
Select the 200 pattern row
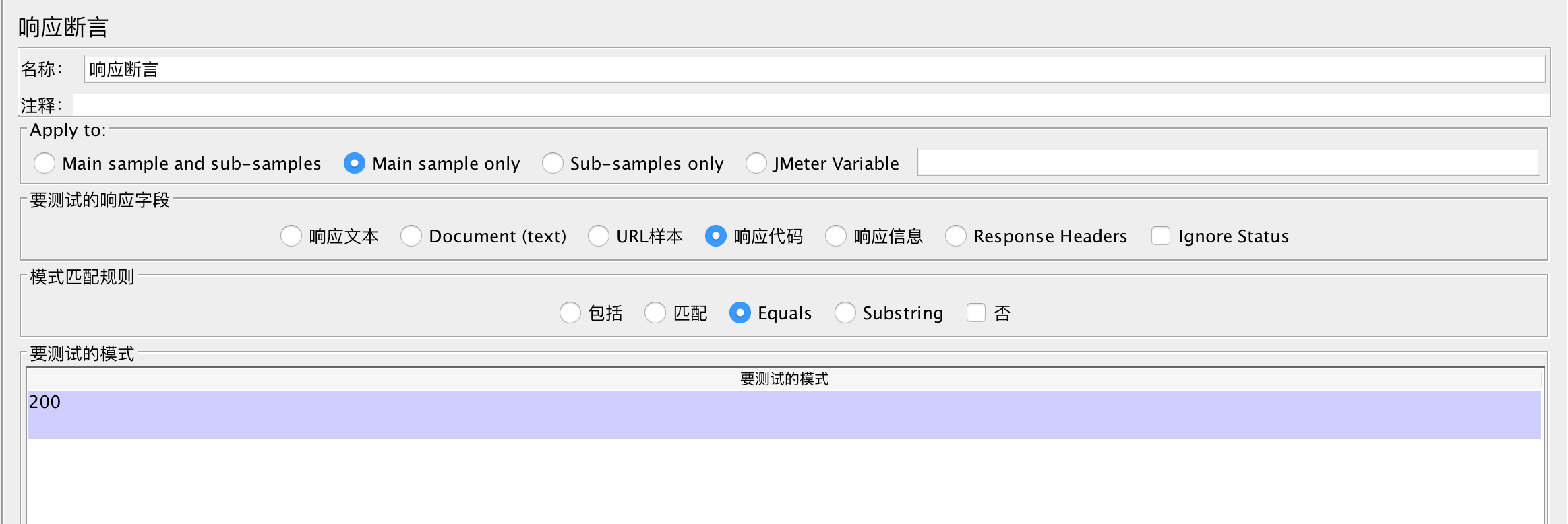(x=783, y=414)
